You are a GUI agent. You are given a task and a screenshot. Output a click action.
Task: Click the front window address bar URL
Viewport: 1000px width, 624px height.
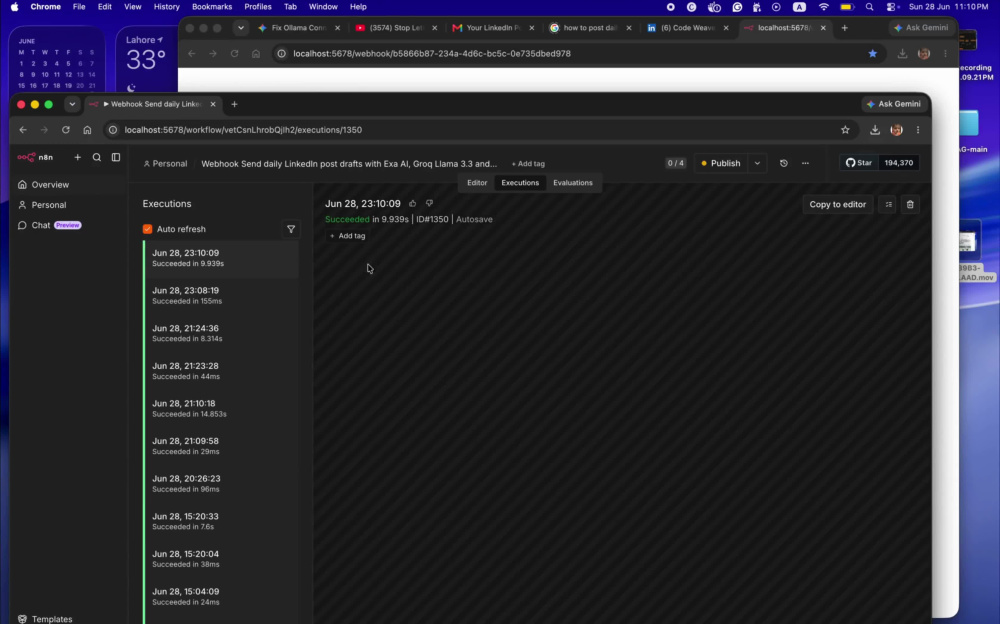(x=243, y=130)
